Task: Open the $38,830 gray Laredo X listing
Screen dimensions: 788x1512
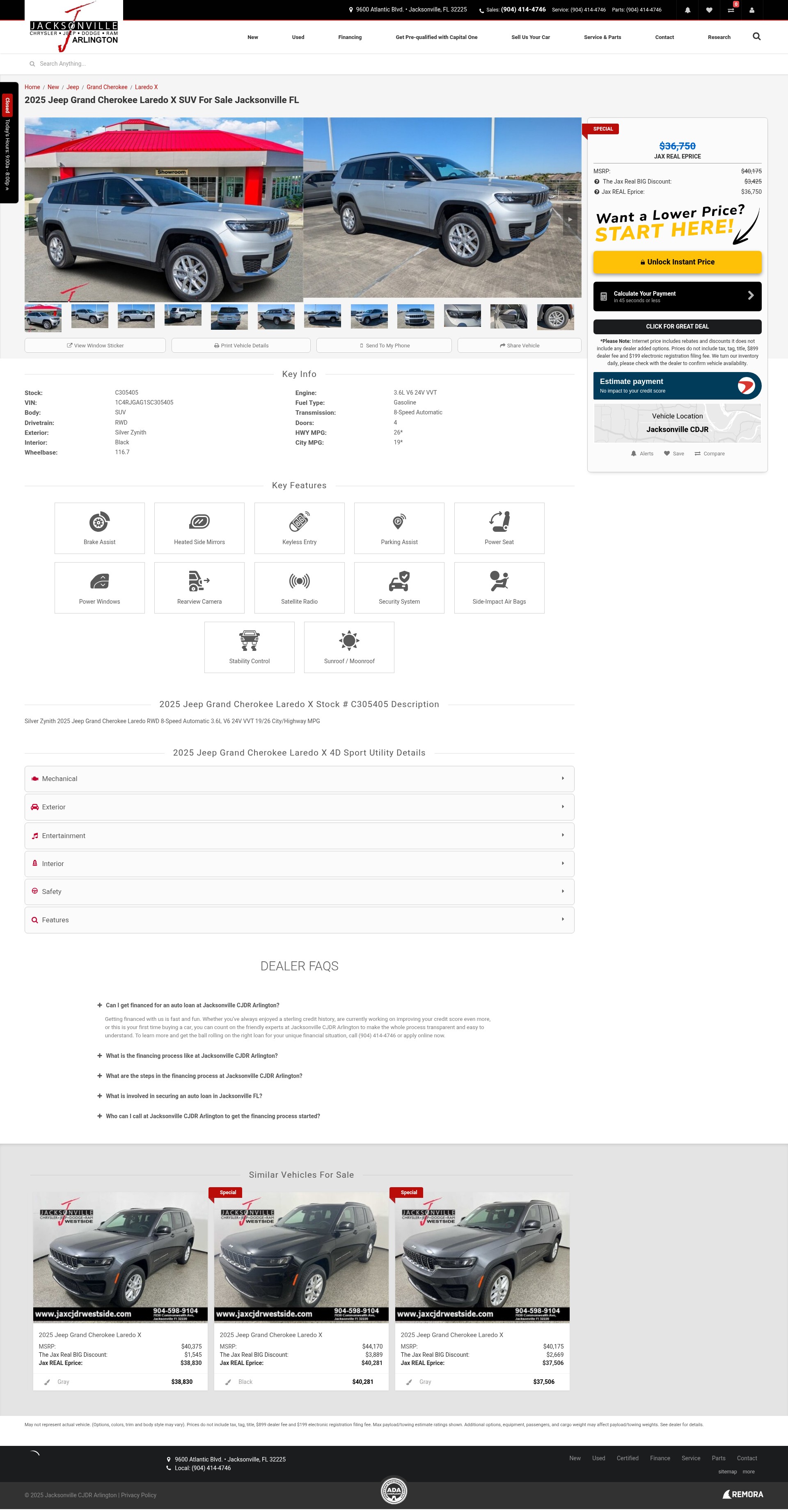Action: [120, 1291]
